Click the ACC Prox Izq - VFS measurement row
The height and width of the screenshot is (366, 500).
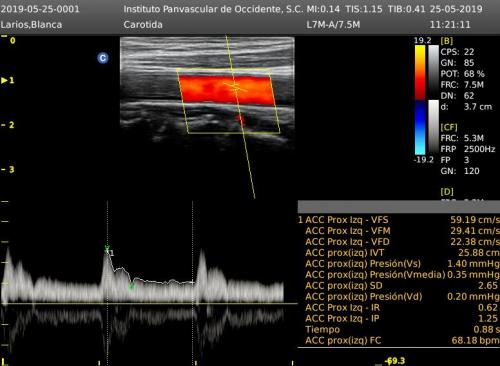tap(399, 220)
